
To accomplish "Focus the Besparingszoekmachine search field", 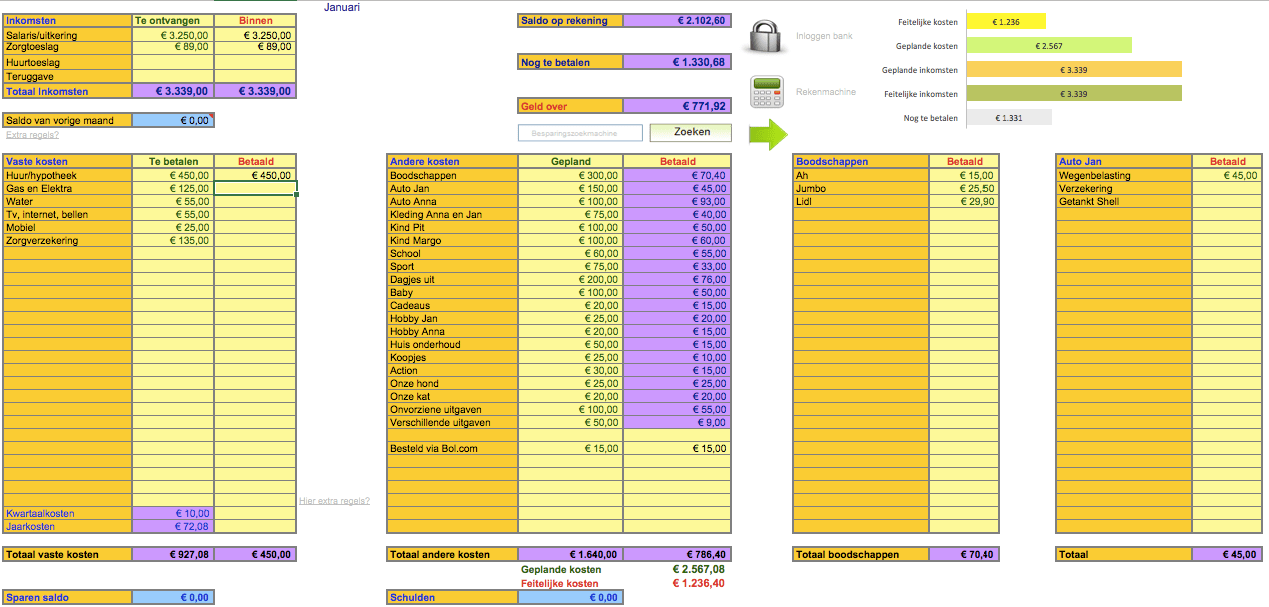I will click(x=581, y=133).
